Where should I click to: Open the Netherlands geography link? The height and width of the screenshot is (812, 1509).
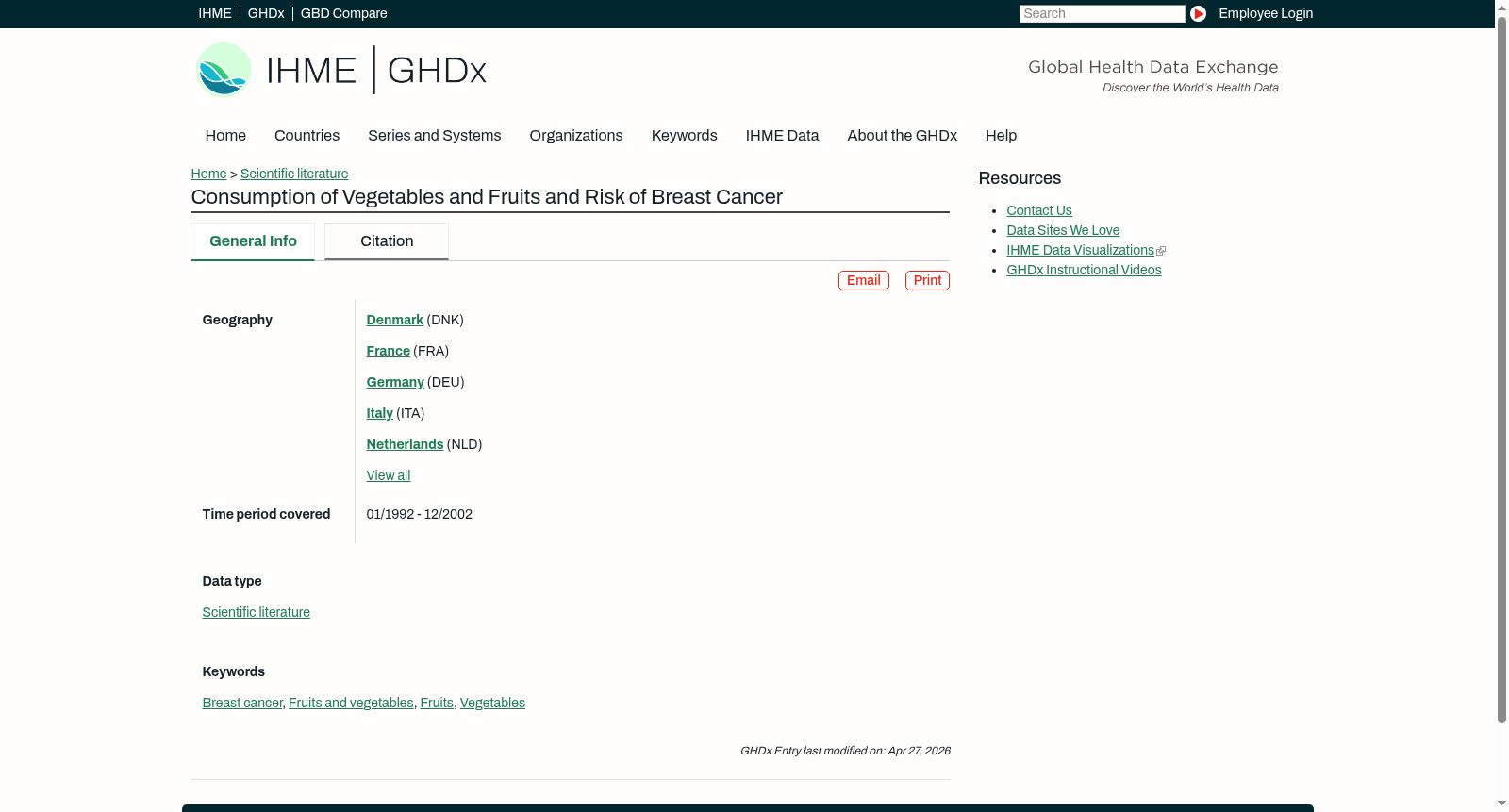pyautogui.click(x=406, y=444)
